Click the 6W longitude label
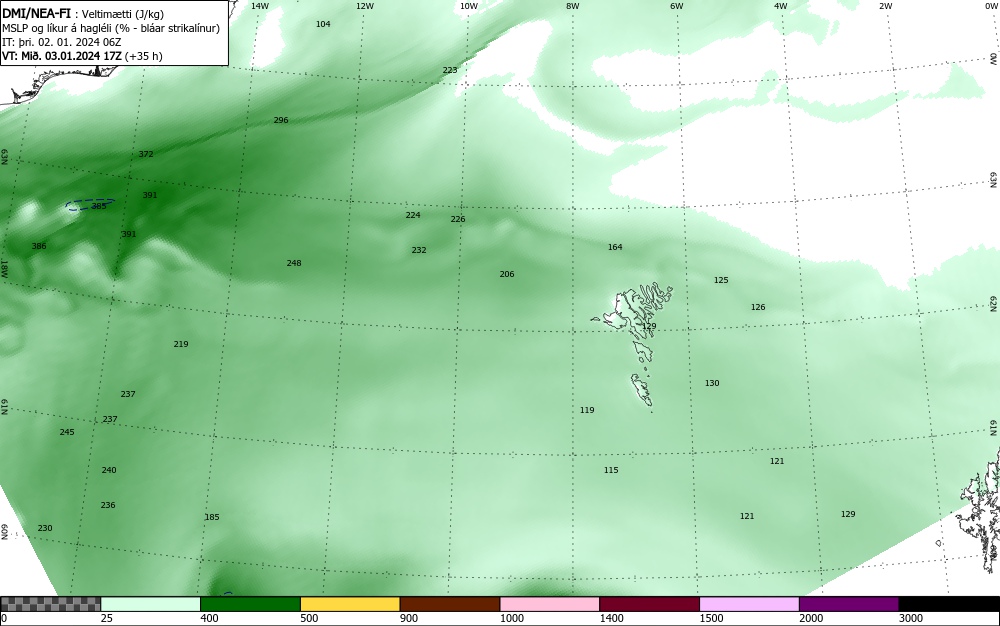The image size is (1000, 626). [677, 6]
